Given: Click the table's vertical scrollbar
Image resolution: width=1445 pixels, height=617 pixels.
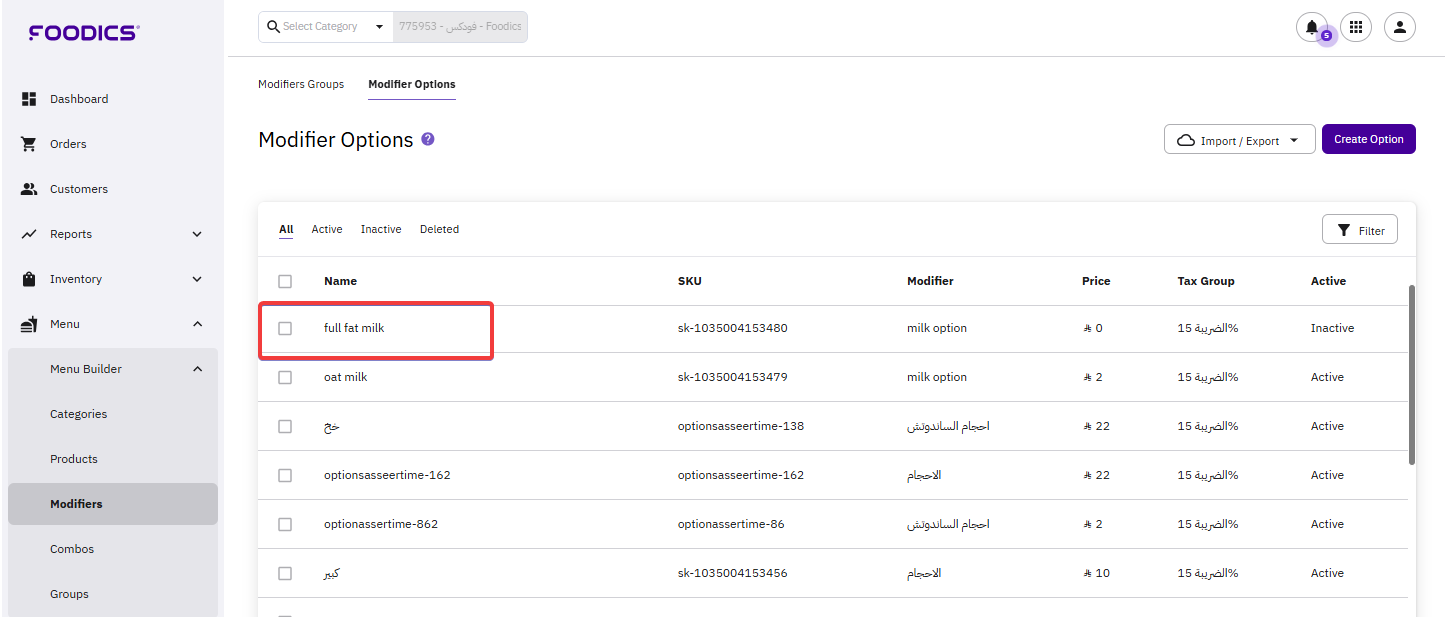Looking at the screenshot, I should click(1411, 375).
